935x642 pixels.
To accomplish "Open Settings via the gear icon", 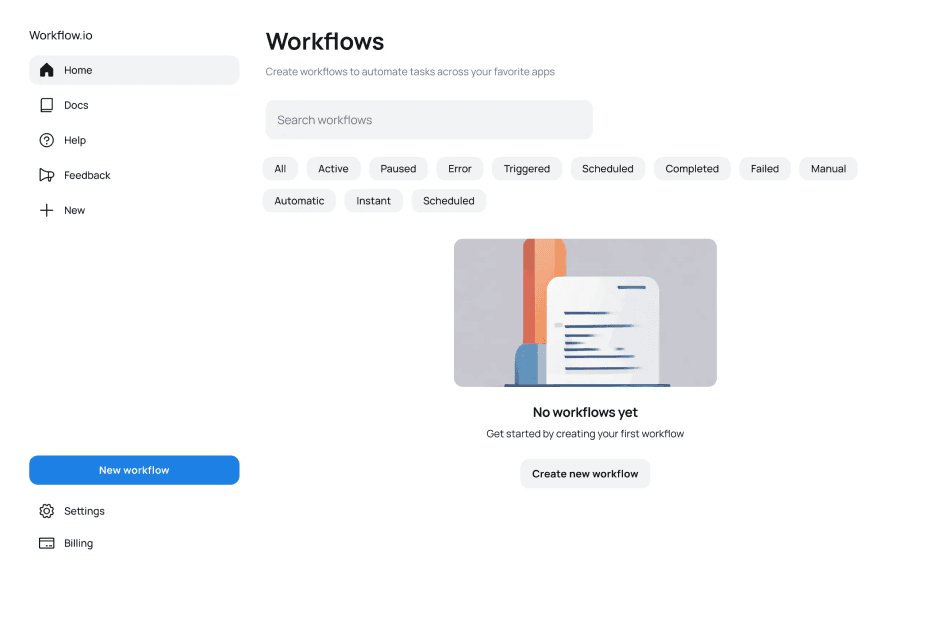I will [46, 511].
